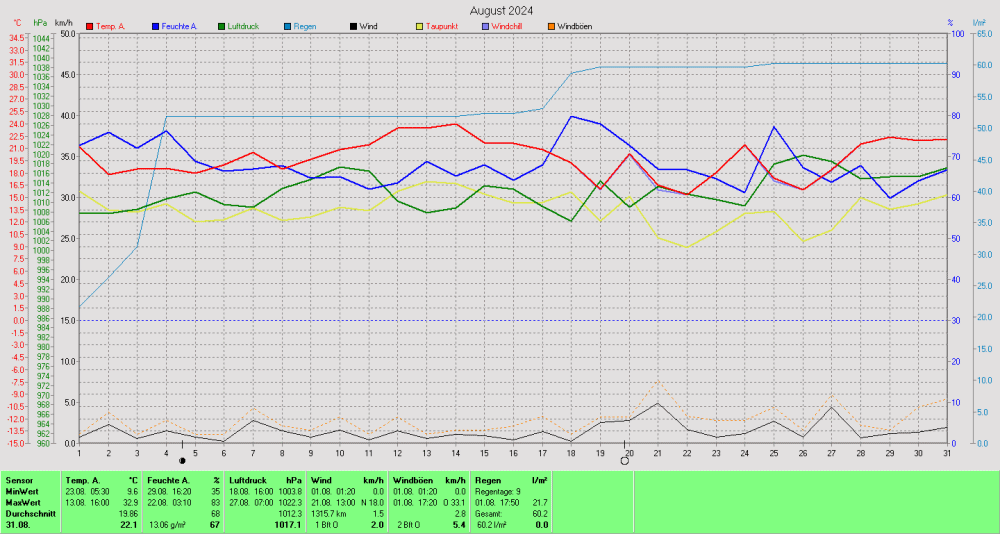Click the orange Windböen legend square
The width and height of the screenshot is (1000, 534).
click(x=549, y=26)
